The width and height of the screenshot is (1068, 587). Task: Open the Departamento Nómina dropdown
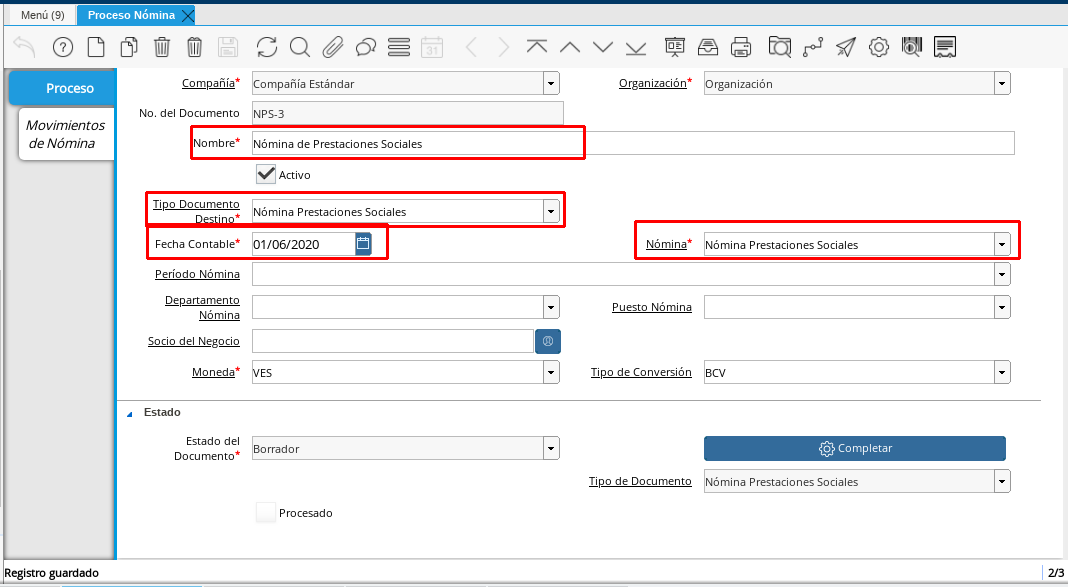[551, 307]
